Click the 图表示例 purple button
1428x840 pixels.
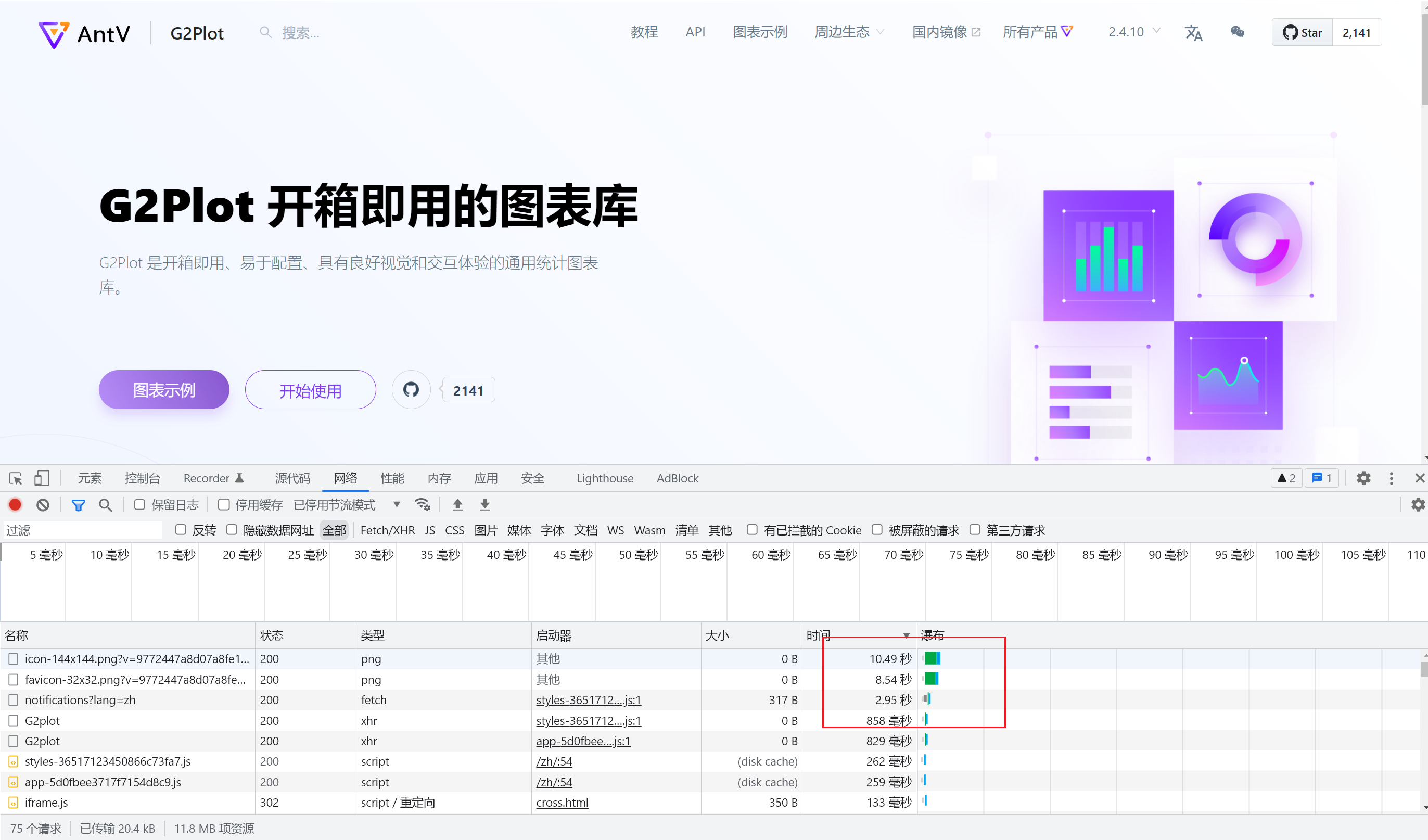(x=164, y=390)
